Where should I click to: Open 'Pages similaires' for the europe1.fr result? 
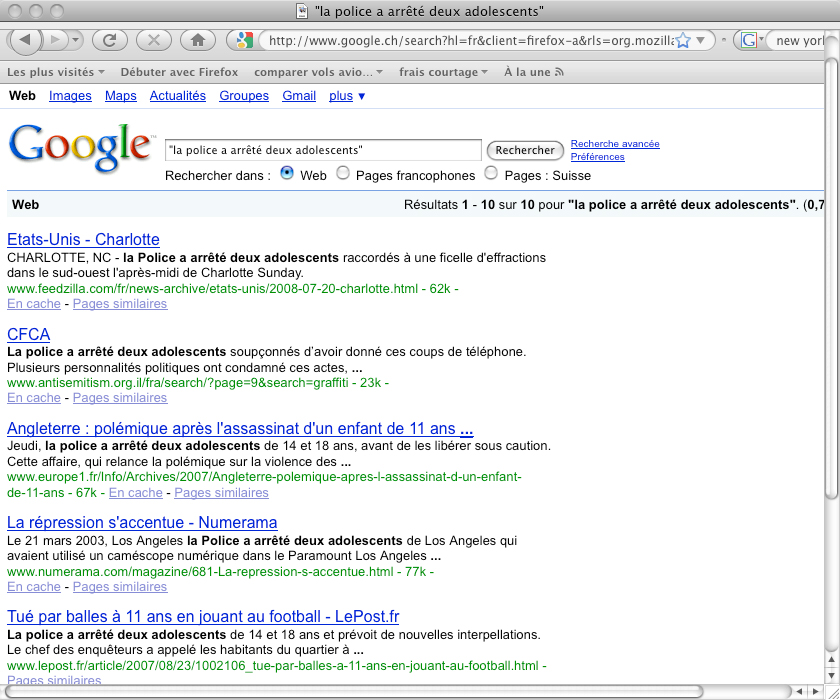(x=221, y=493)
